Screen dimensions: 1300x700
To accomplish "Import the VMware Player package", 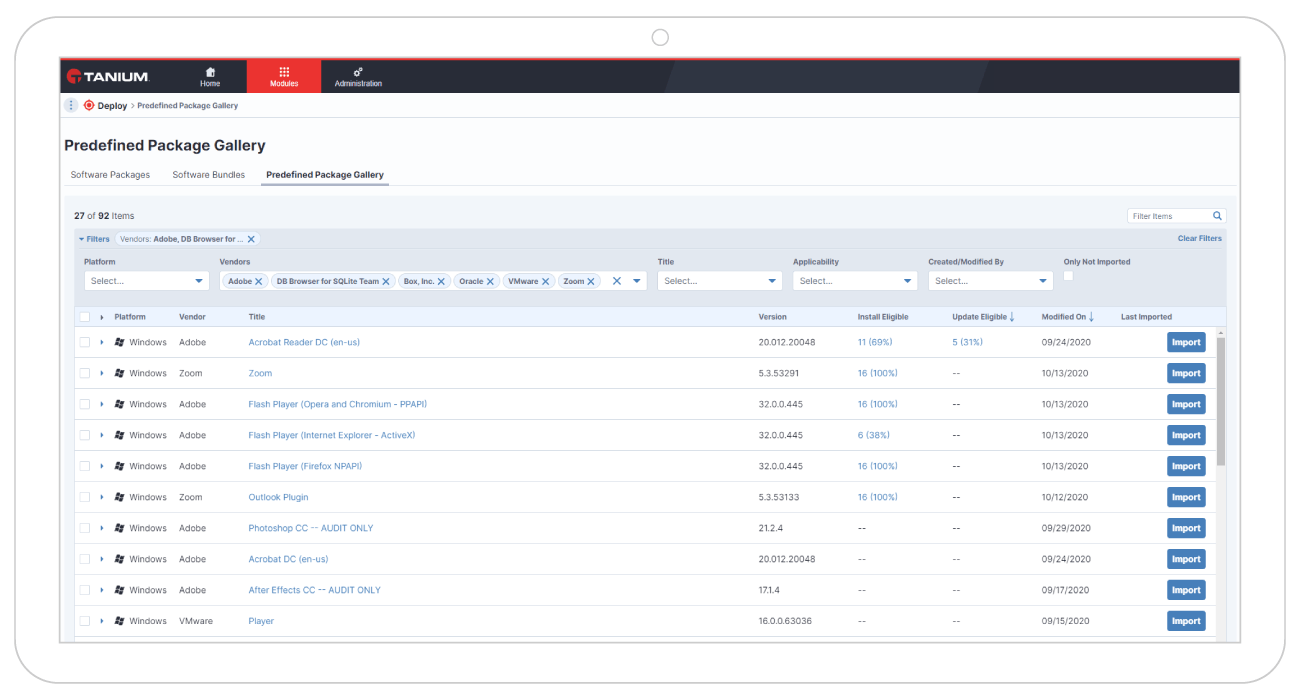I will [x=1186, y=621].
